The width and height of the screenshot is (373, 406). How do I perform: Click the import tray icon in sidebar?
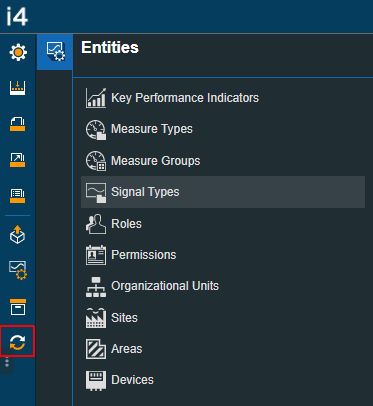tap(18, 88)
